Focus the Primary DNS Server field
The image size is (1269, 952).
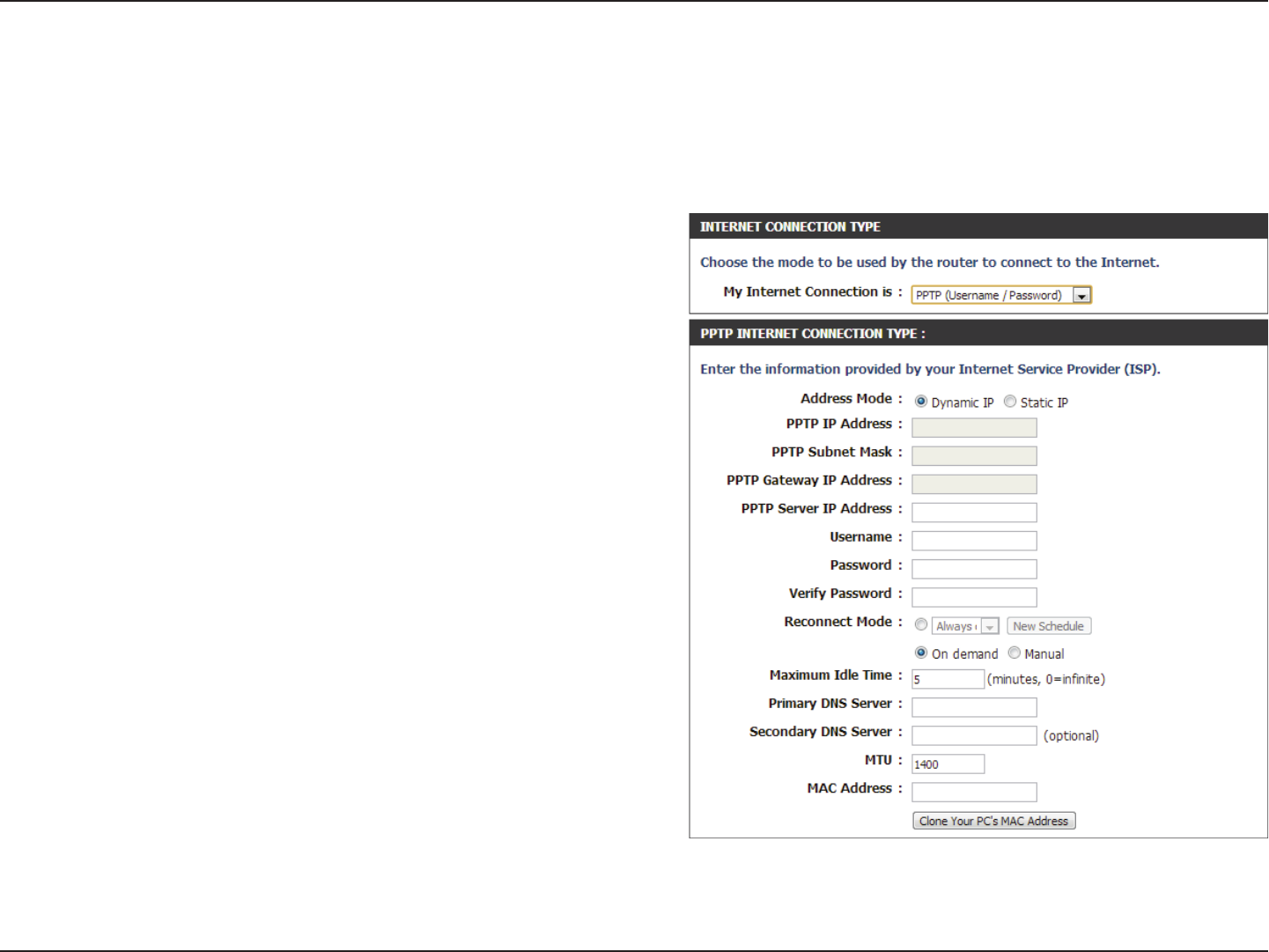(974, 707)
